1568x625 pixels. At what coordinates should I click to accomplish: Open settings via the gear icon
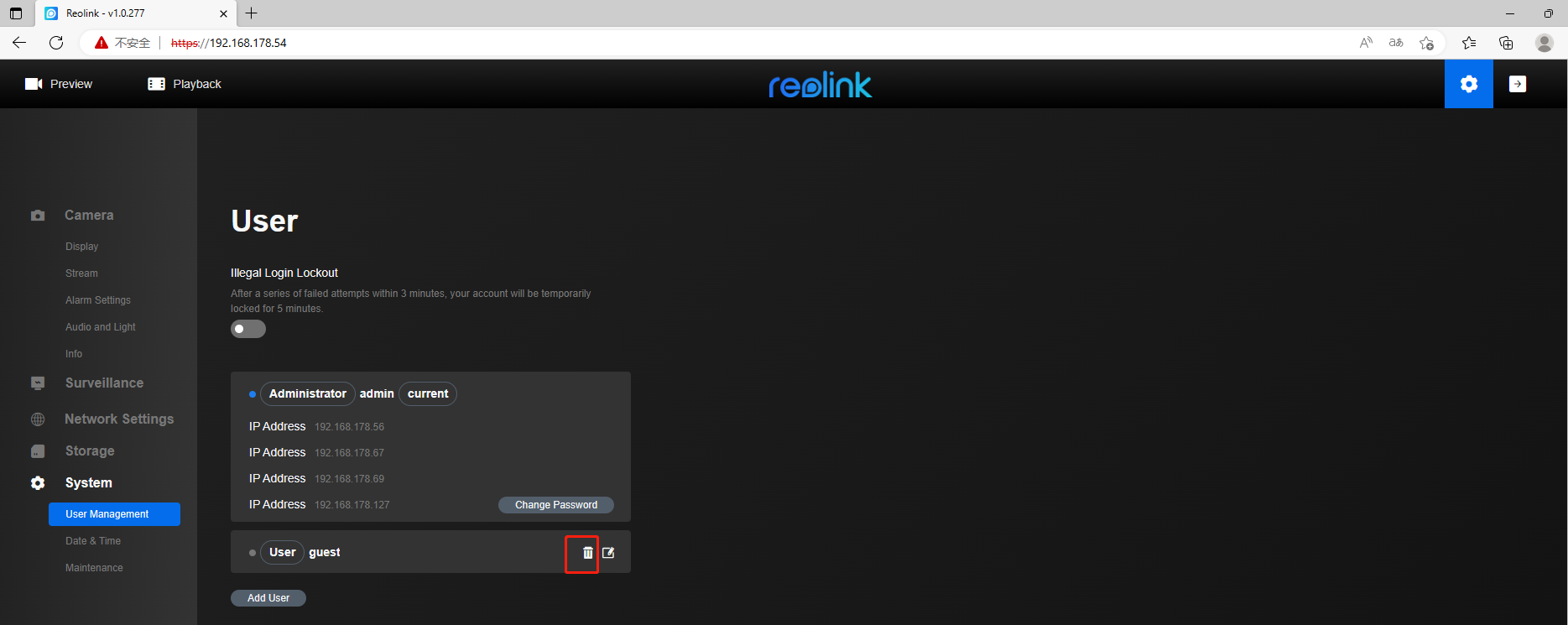(x=1468, y=84)
